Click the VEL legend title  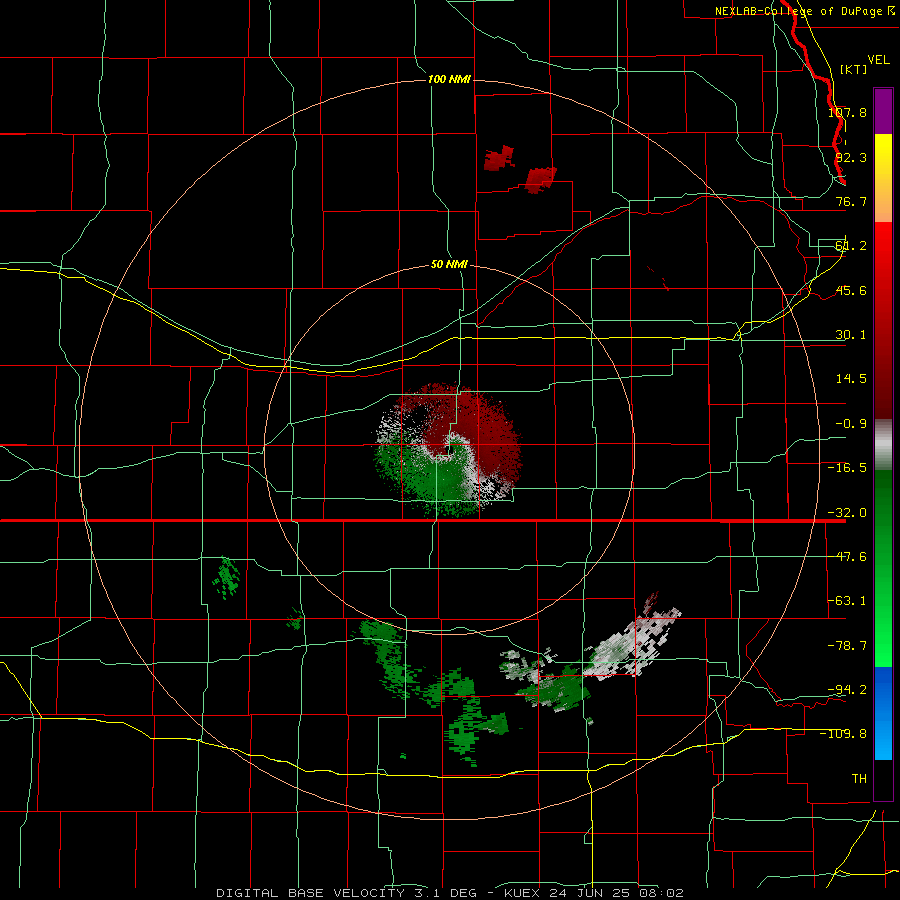(878, 60)
